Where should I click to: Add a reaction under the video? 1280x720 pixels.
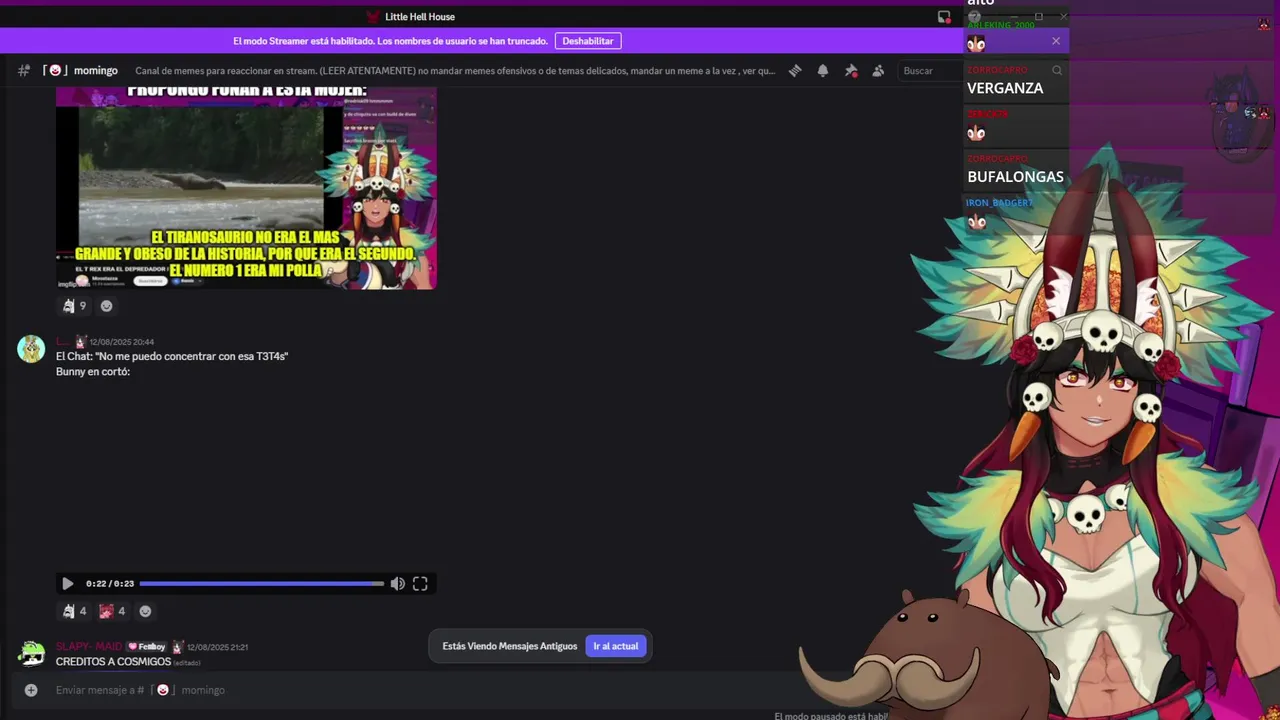(x=145, y=611)
